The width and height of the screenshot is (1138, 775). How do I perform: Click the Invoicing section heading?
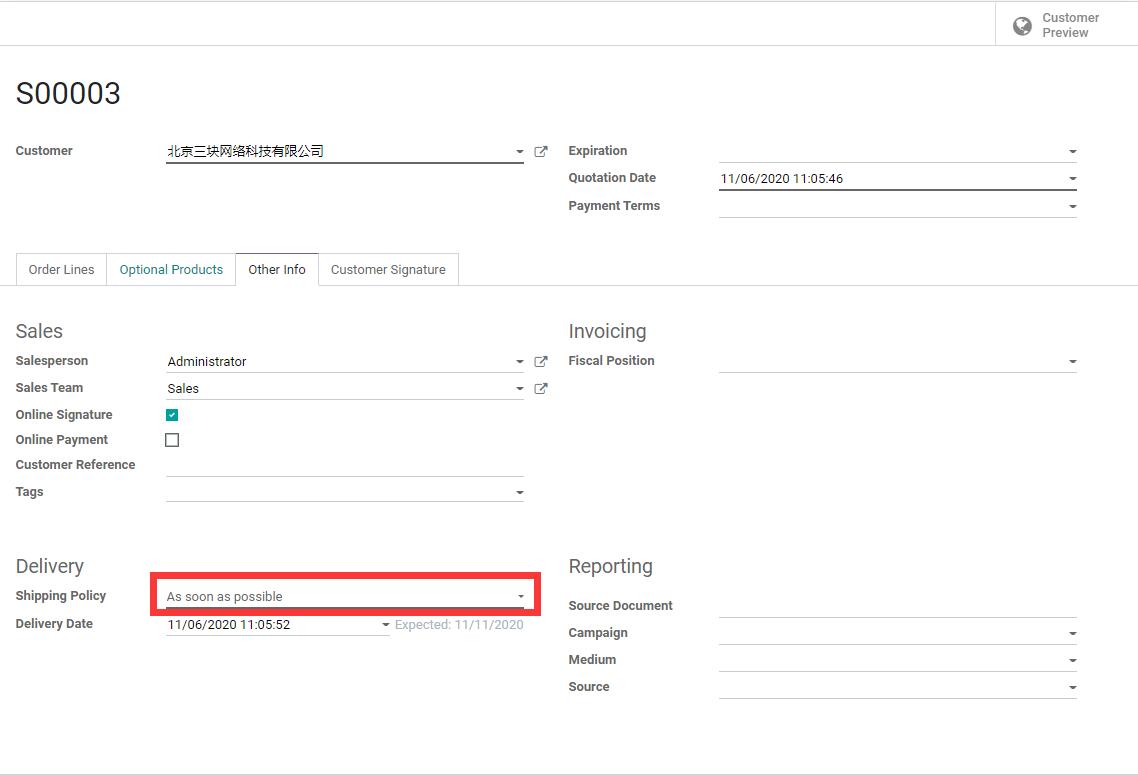tap(607, 332)
